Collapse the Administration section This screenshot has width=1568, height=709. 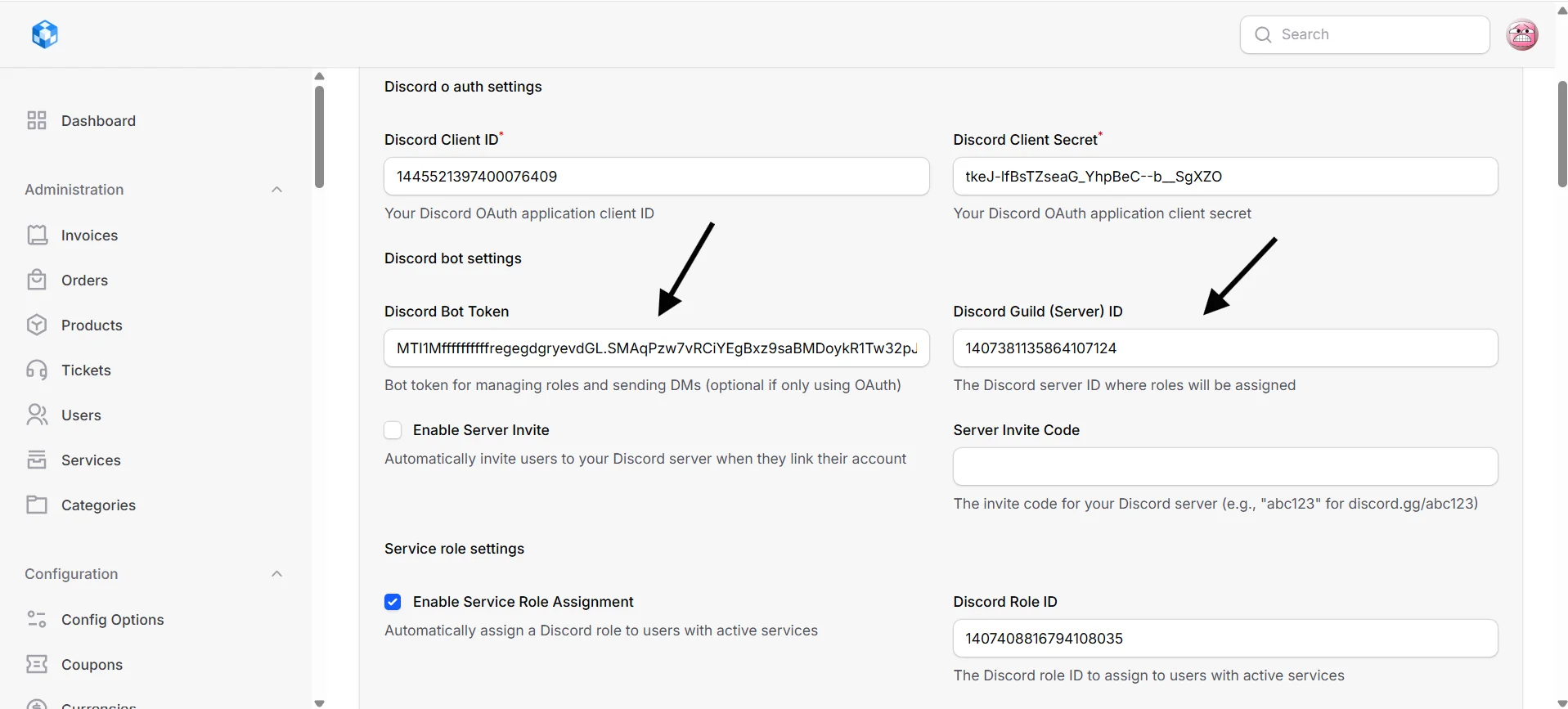point(276,190)
